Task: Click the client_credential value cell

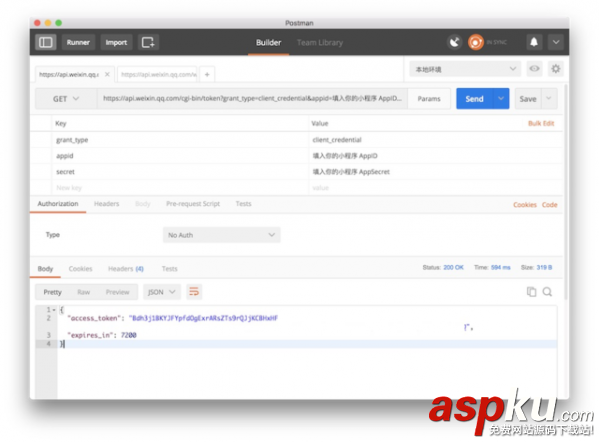Action: pyautogui.click(x=435, y=140)
